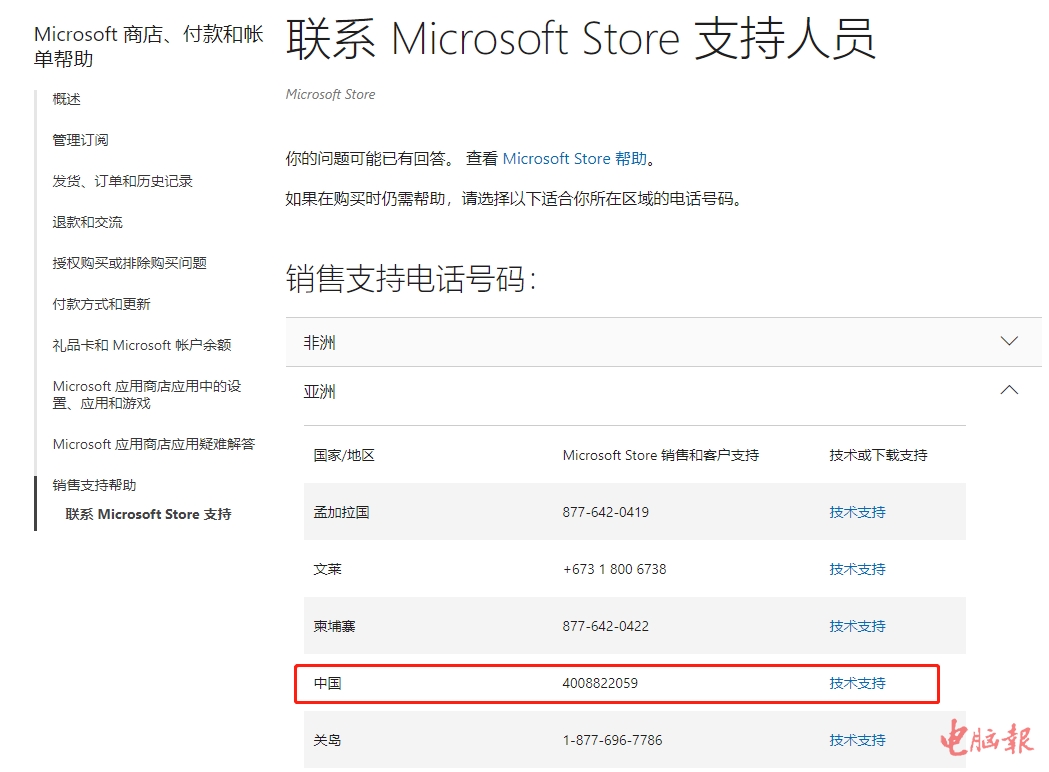Select 付款方式和更新 in sidebar

101,304
